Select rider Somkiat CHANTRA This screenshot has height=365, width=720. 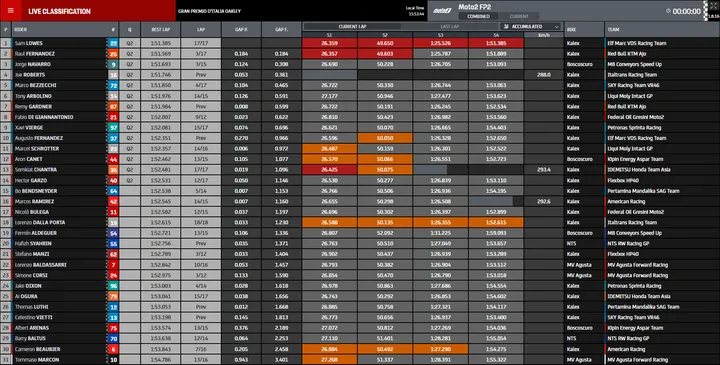36,170
